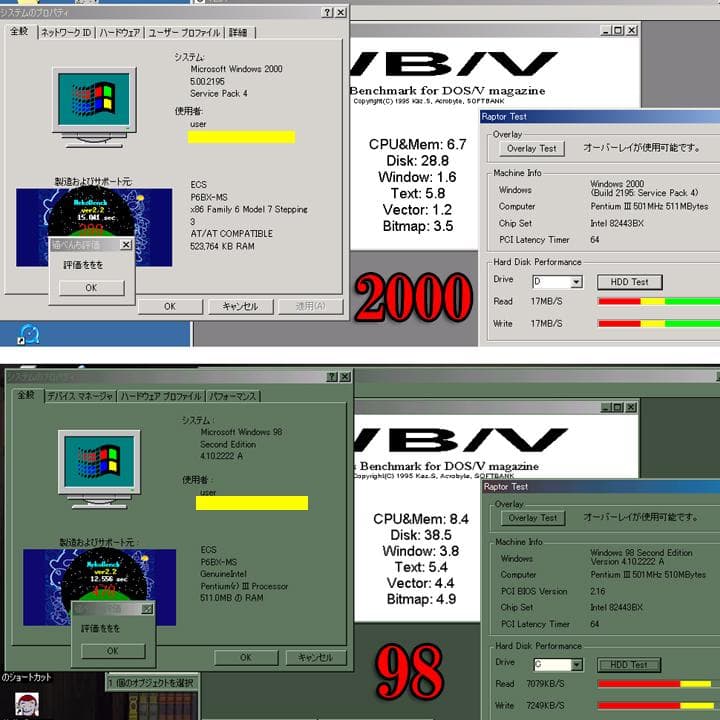Select the 全般 tab in Windows 98 properties
The height and width of the screenshot is (720, 720).
click(x=26, y=395)
